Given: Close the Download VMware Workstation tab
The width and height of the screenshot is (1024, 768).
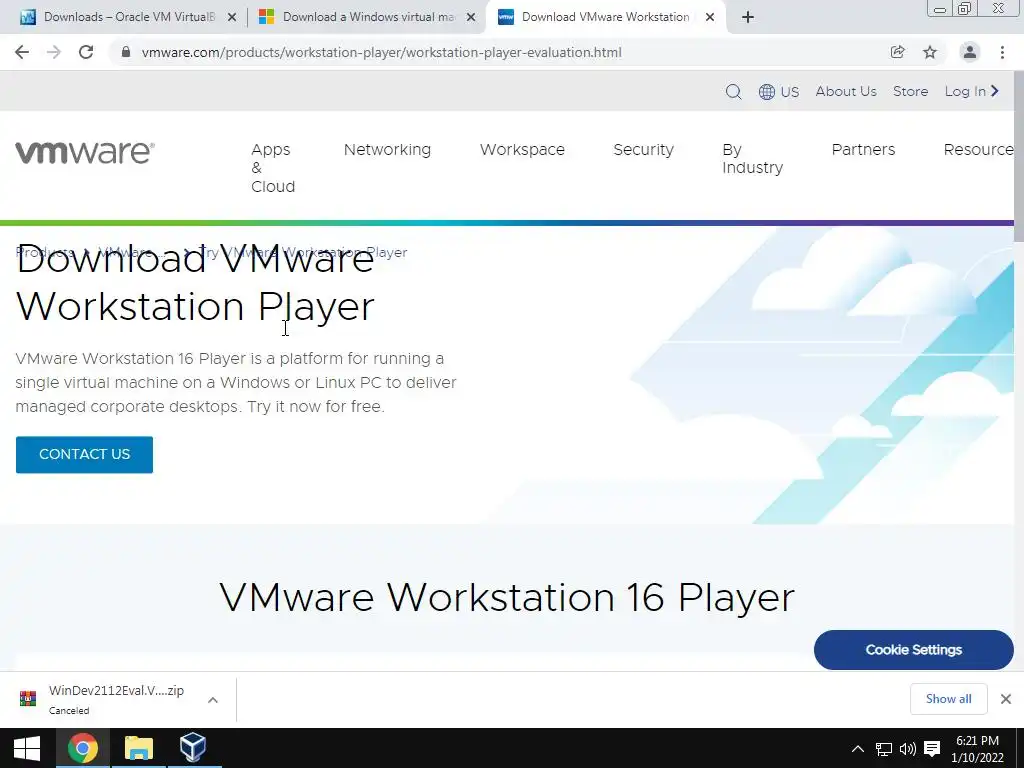Looking at the screenshot, I should (x=710, y=17).
